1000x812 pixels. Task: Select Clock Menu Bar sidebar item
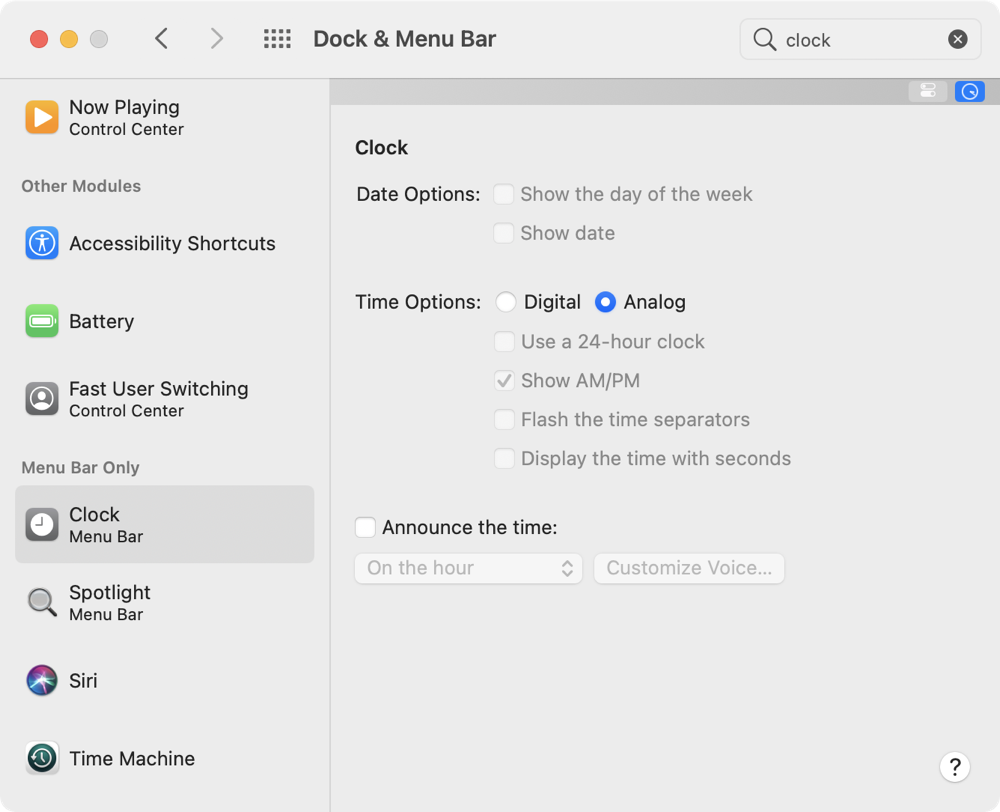(164, 524)
